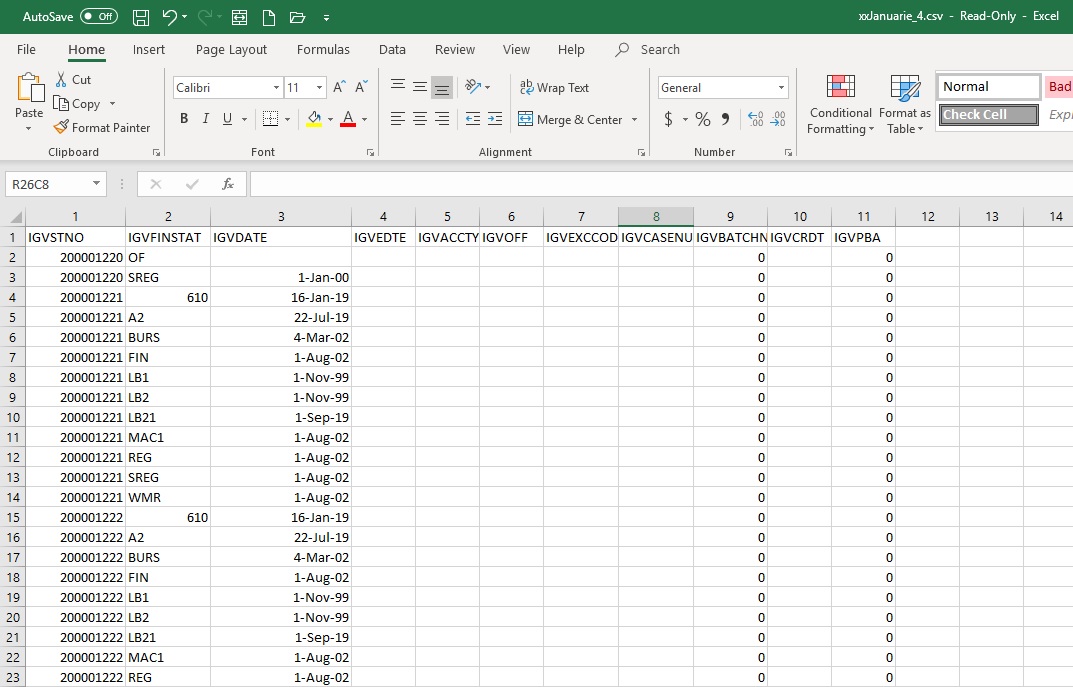Click the Merge & Center button

coord(578,120)
